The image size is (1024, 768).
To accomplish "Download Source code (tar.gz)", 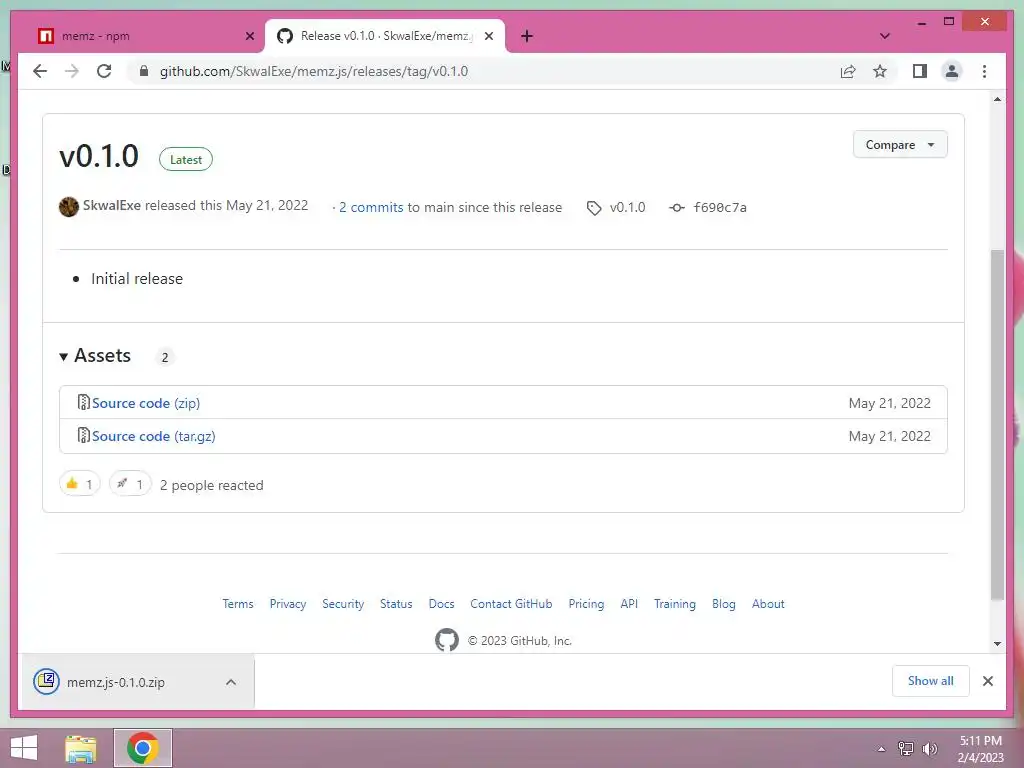I will [x=153, y=436].
